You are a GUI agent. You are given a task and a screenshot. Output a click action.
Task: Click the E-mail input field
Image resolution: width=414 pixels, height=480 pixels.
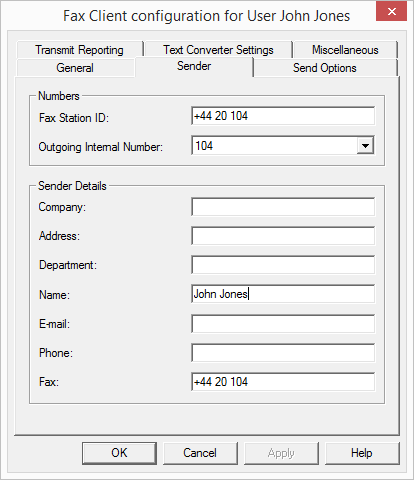pyautogui.click(x=283, y=324)
